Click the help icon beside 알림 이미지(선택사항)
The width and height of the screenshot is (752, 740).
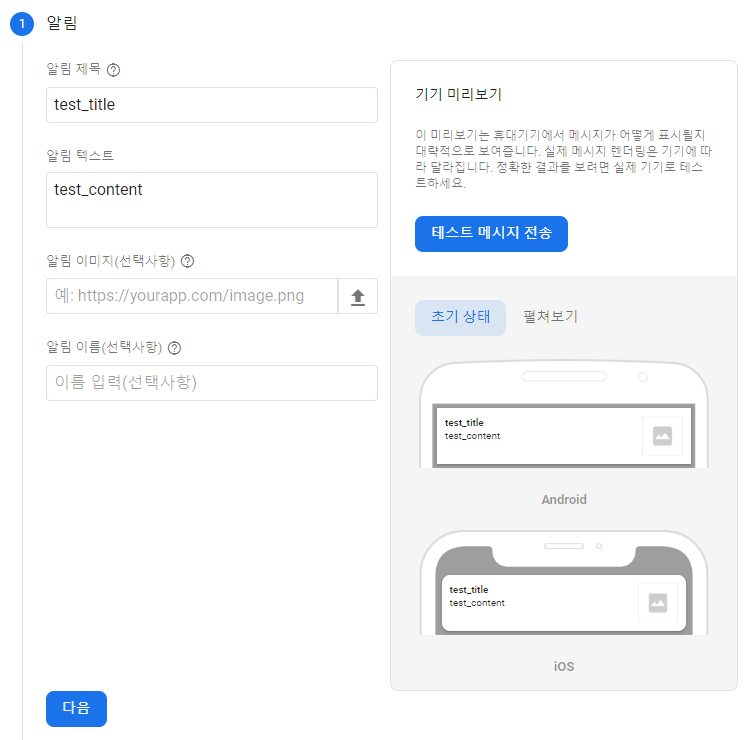187,261
